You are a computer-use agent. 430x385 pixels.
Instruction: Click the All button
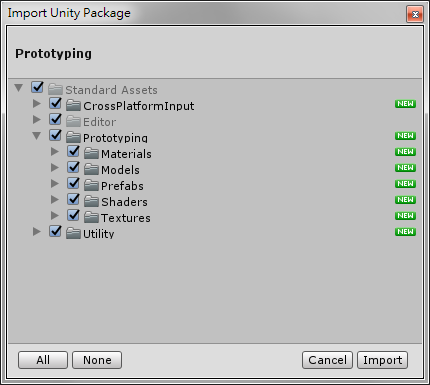click(43, 360)
